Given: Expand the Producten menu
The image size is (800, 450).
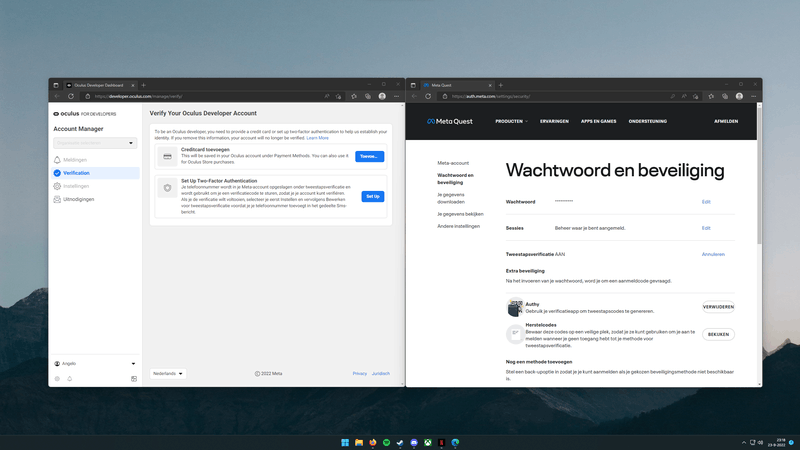Looking at the screenshot, I should [511, 121].
